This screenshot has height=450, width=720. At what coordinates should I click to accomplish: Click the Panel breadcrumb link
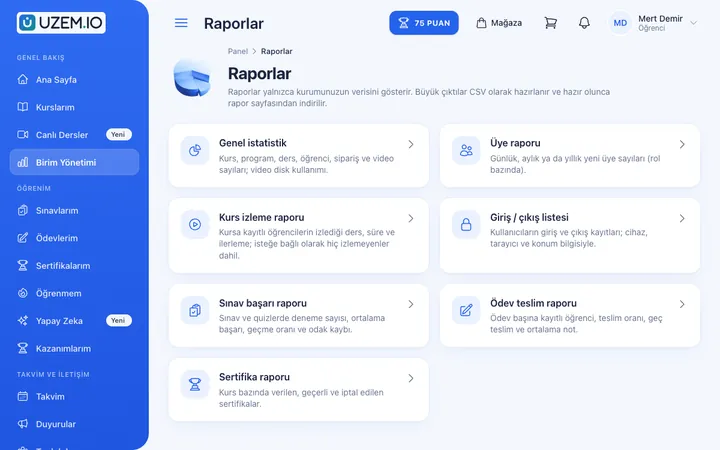tap(237, 51)
